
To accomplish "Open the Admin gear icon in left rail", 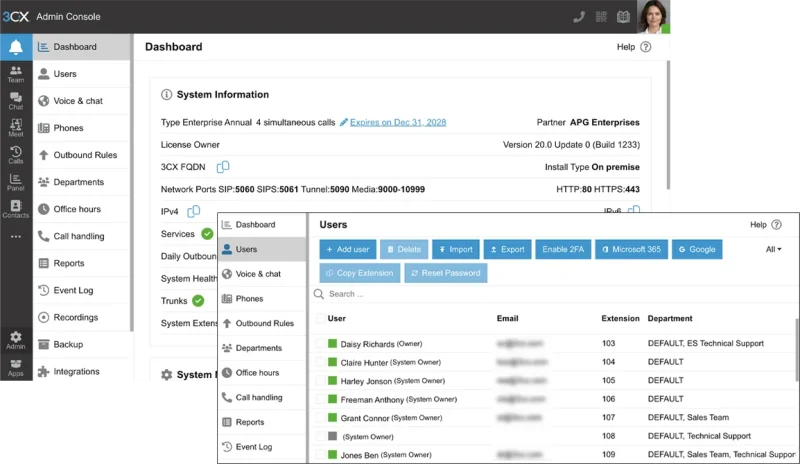I will click(16, 340).
